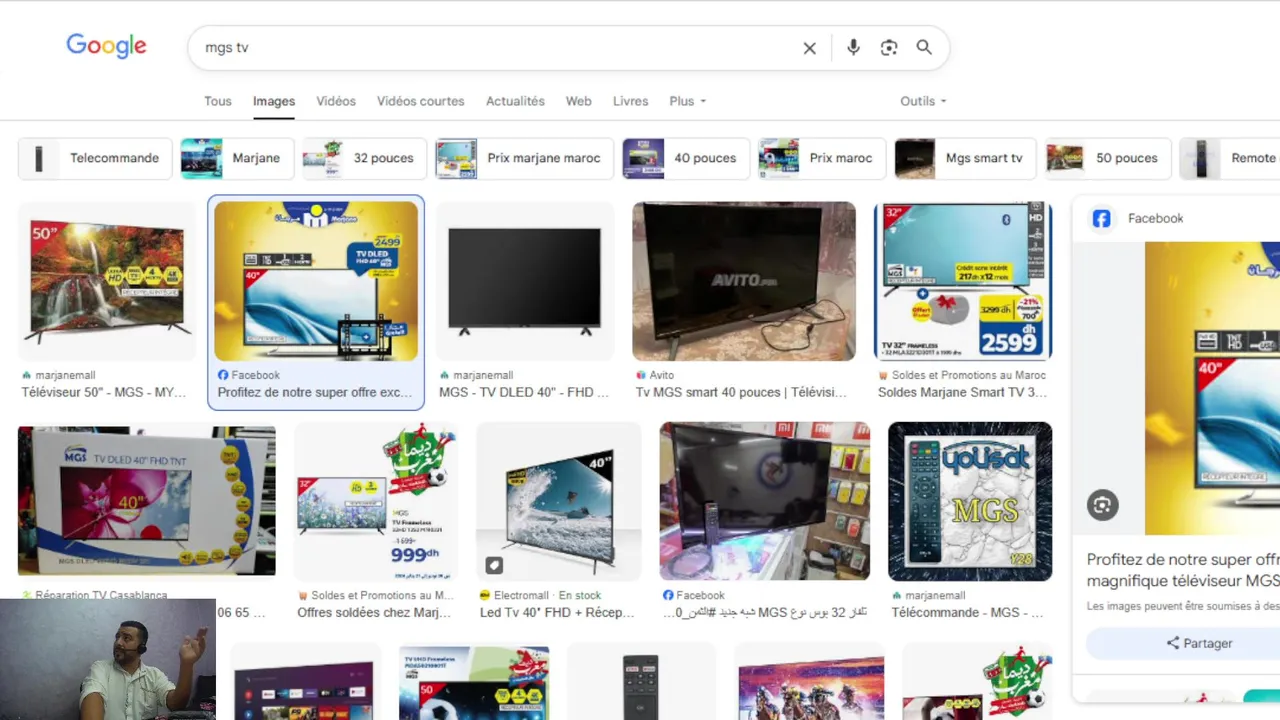Expand the Outils dropdown

pos(923,101)
